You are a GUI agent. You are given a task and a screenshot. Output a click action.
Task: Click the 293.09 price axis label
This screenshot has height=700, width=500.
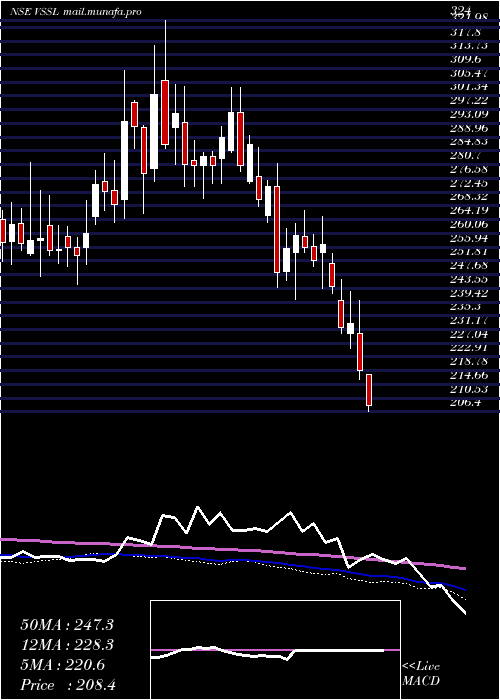click(x=469, y=114)
